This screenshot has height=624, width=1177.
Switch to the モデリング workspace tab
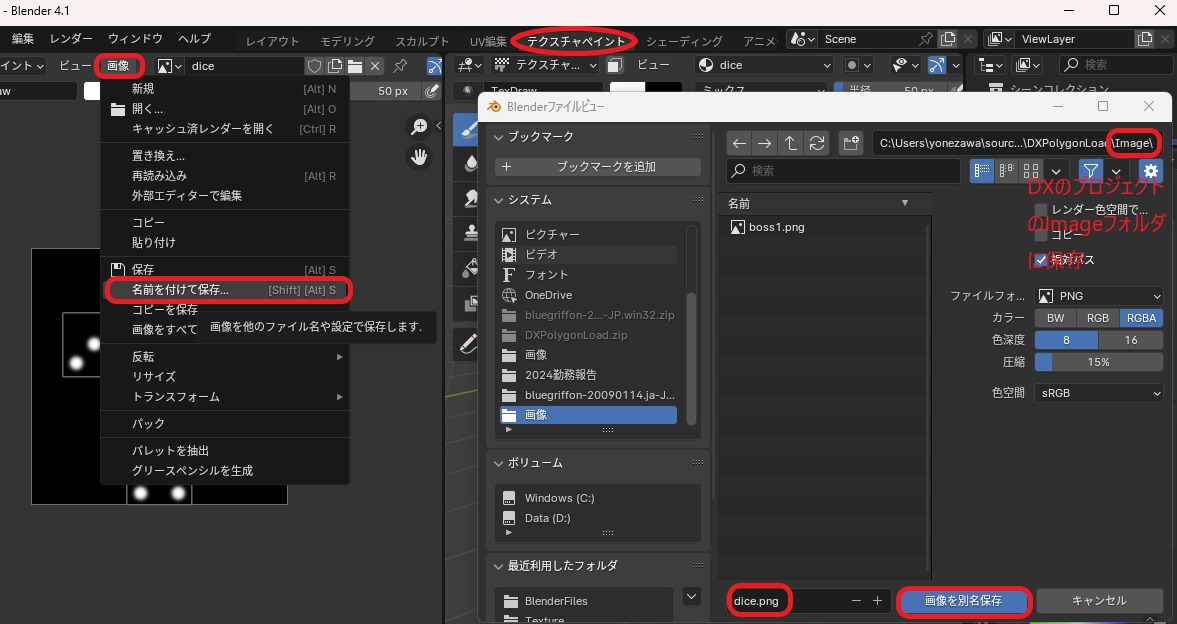coord(348,41)
